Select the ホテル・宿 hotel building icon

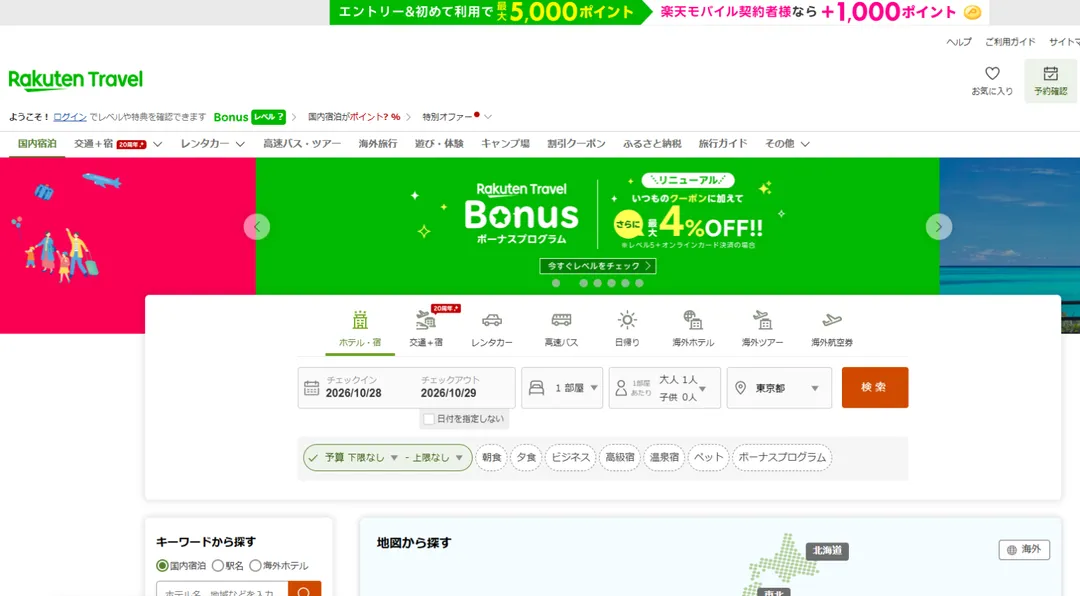click(x=360, y=320)
